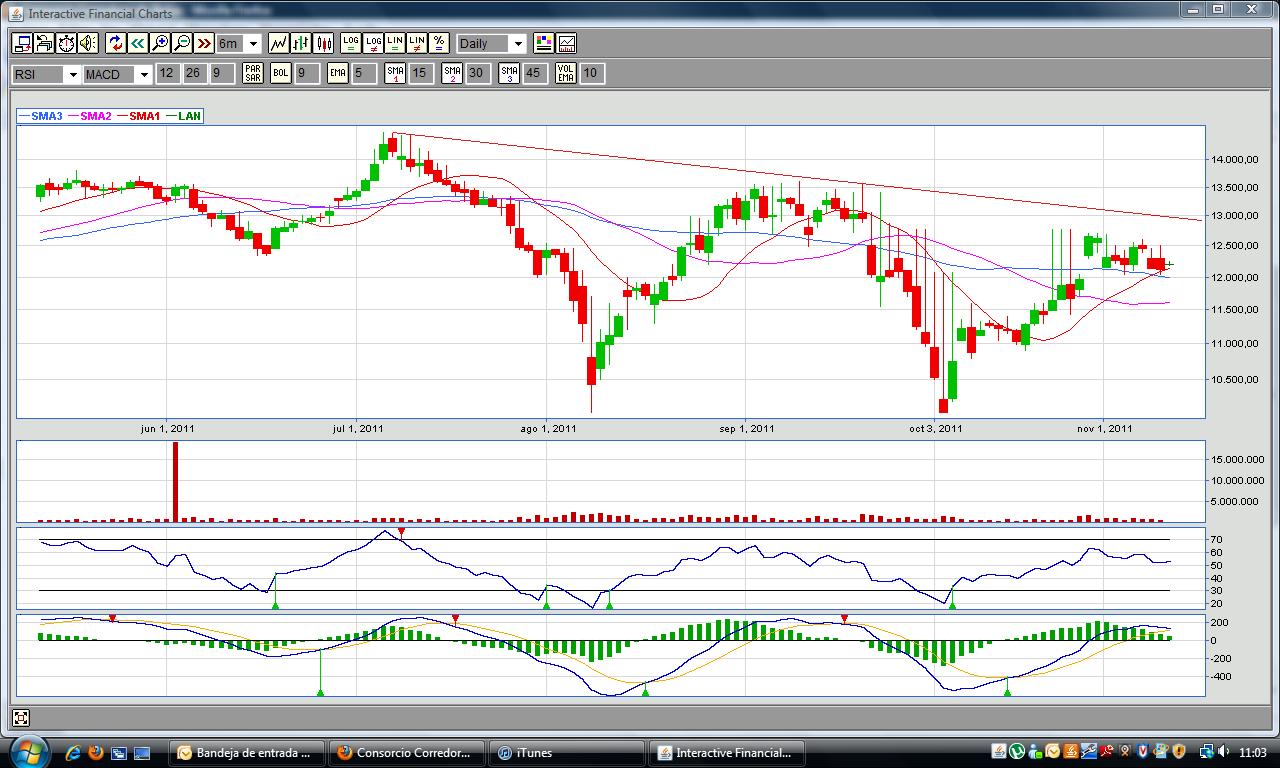Open the Windows Start menu
The height and width of the screenshot is (768, 1280).
tap(29, 751)
